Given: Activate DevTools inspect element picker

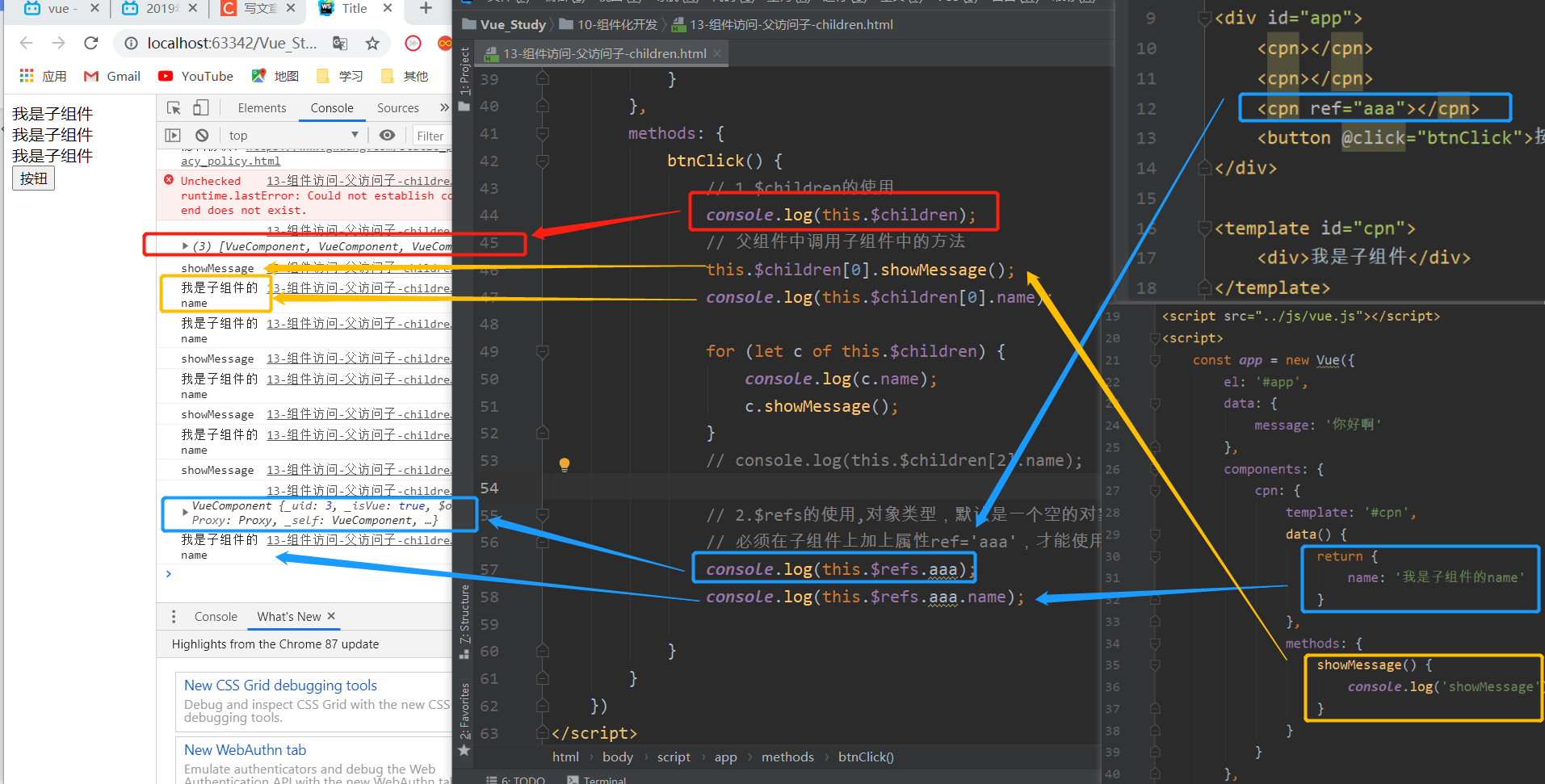Looking at the screenshot, I should click(174, 108).
